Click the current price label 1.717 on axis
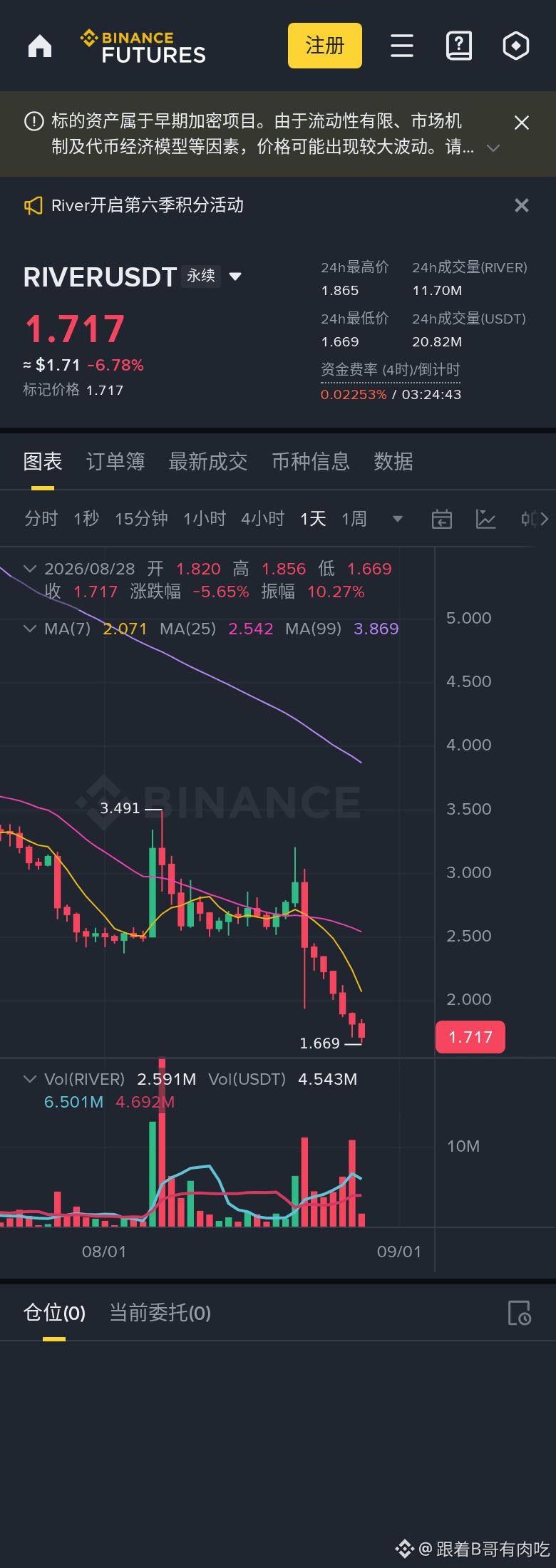This screenshot has height=1568, width=556. point(470,1037)
